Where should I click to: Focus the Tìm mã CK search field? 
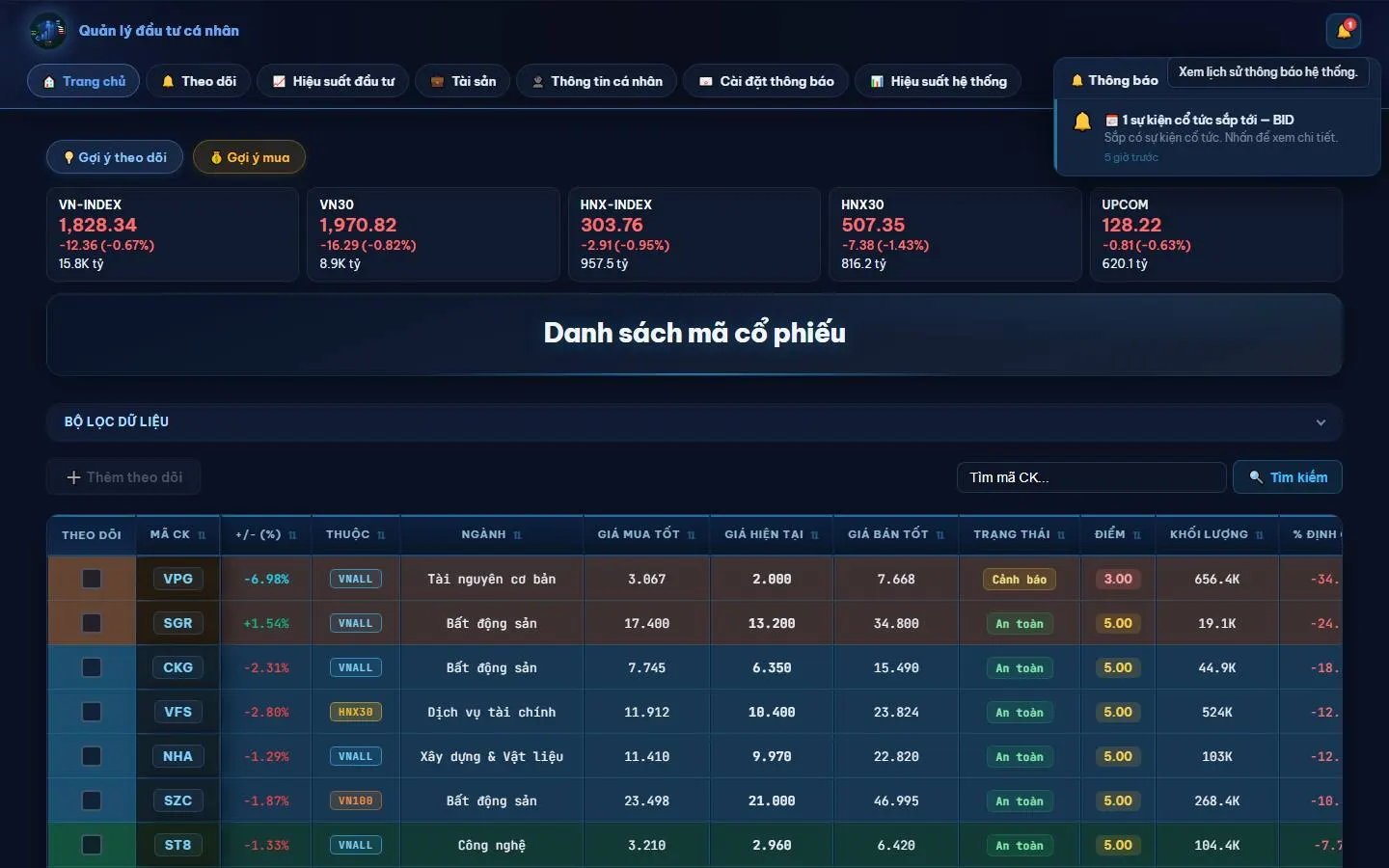point(1091,477)
